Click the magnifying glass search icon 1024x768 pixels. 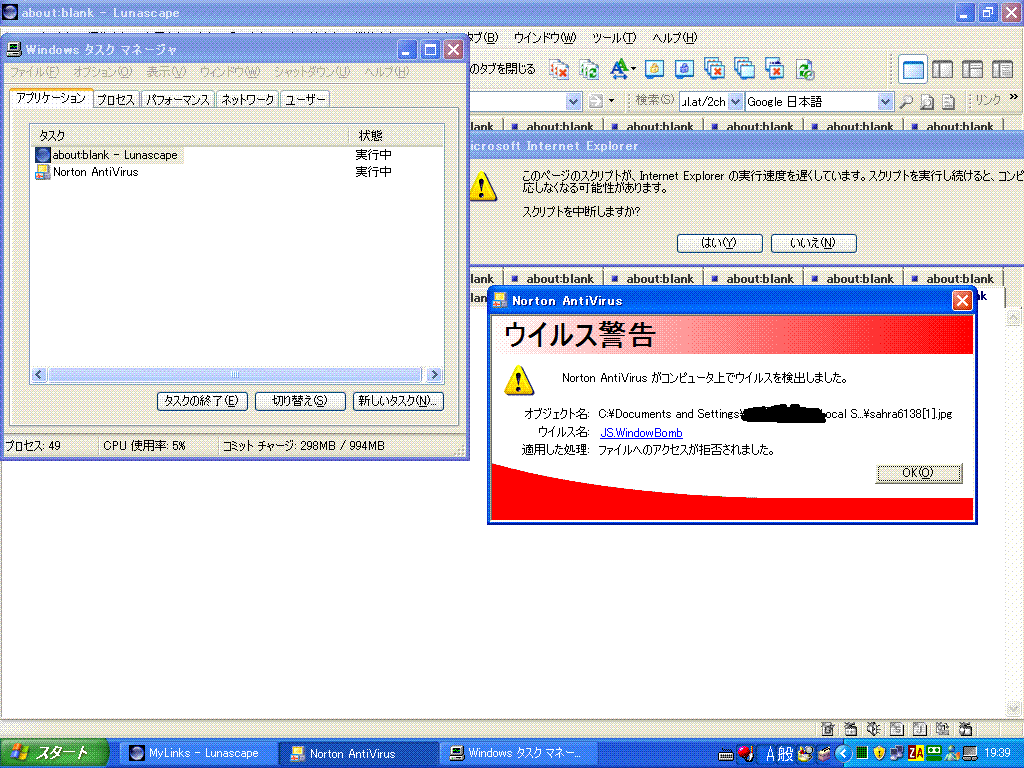[x=906, y=101]
